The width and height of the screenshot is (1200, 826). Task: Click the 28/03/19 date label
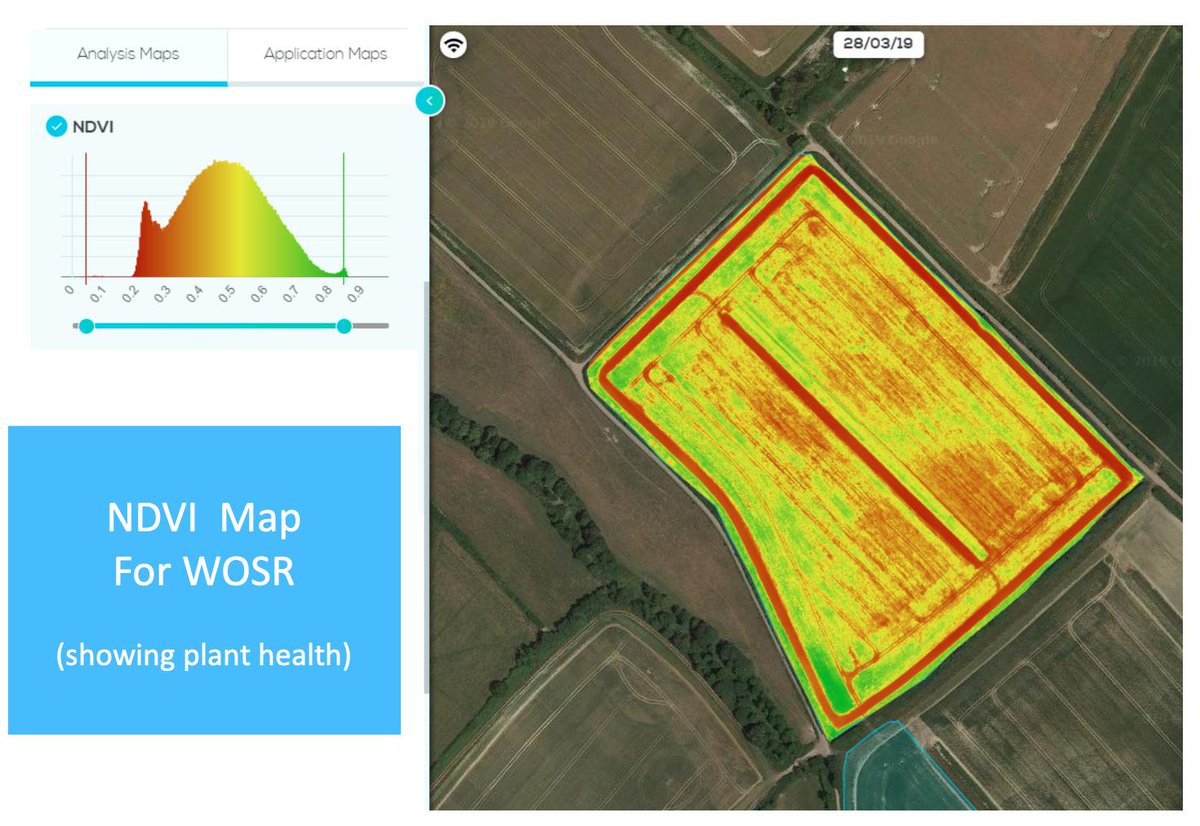pos(879,44)
